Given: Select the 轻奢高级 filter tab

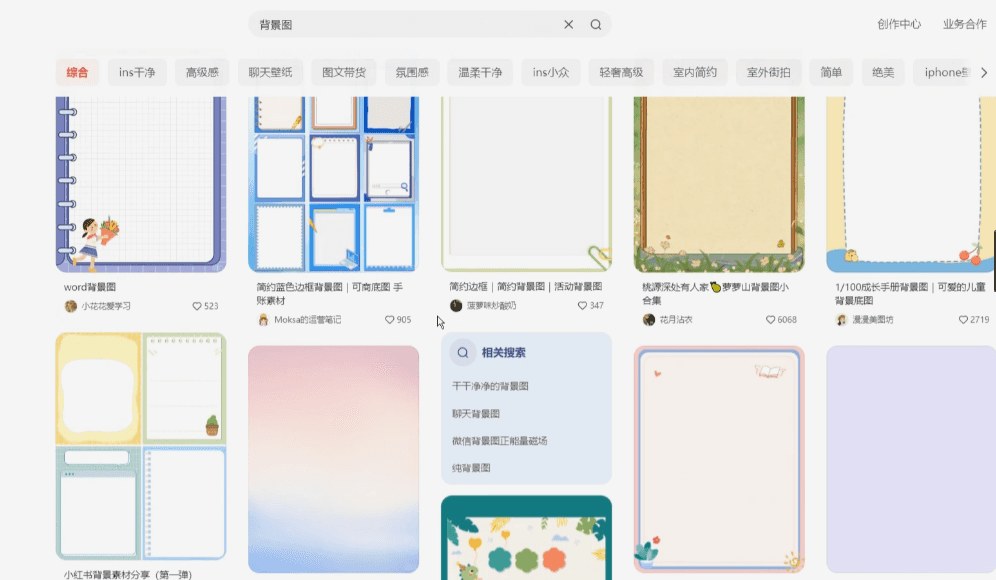Looking at the screenshot, I should [x=621, y=72].
